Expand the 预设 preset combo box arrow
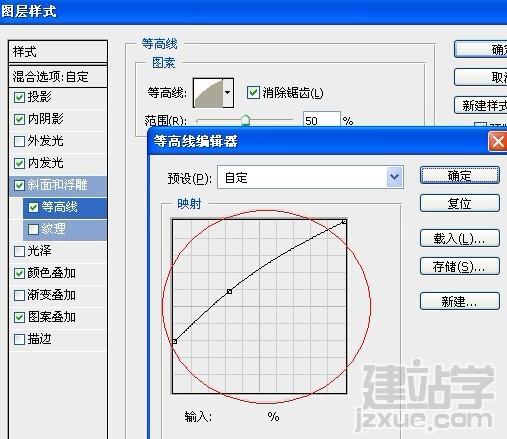The image size is (507, 439). [x=395, y=177]
